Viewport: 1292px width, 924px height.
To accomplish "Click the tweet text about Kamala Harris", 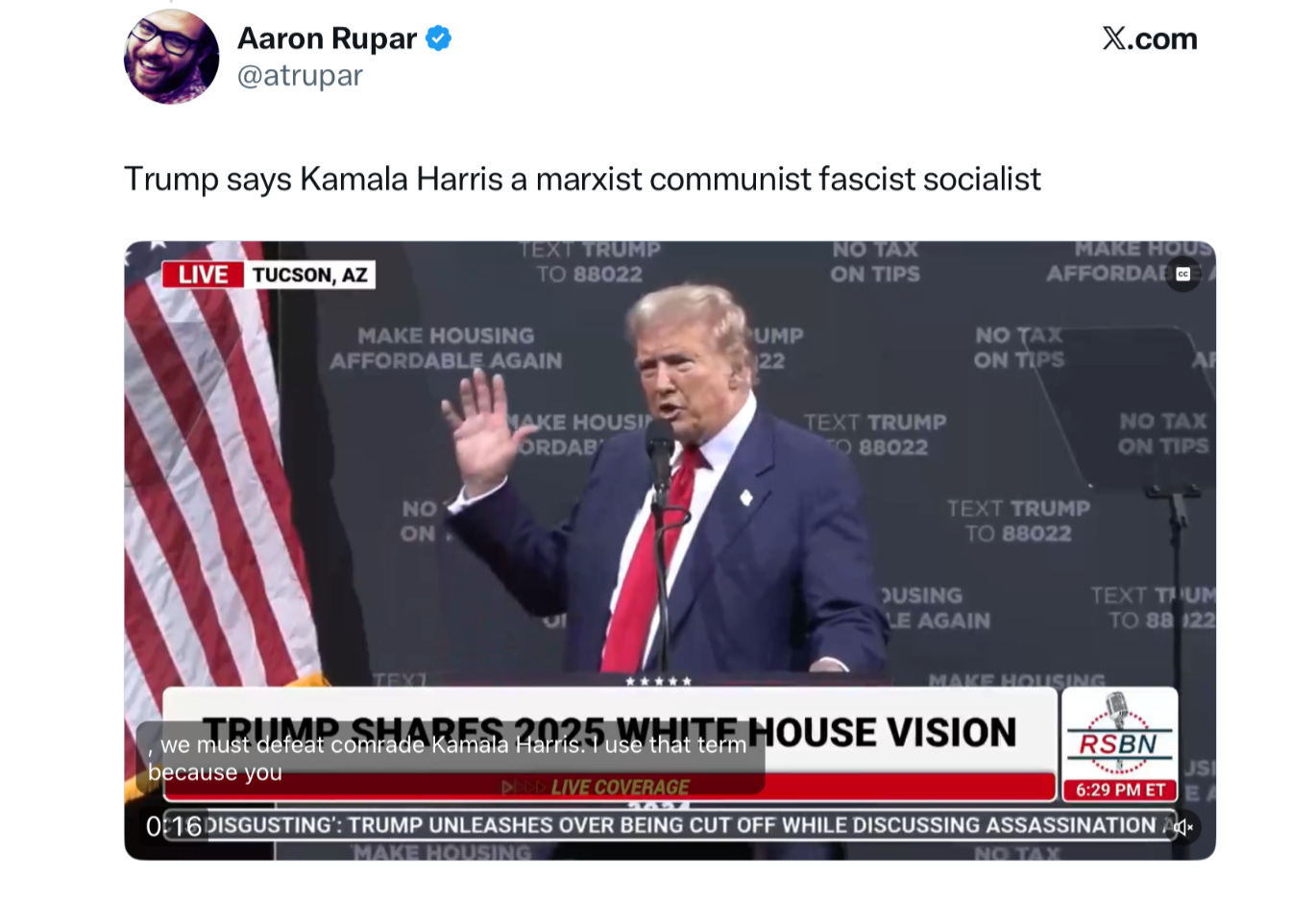I will pos(582,179).
